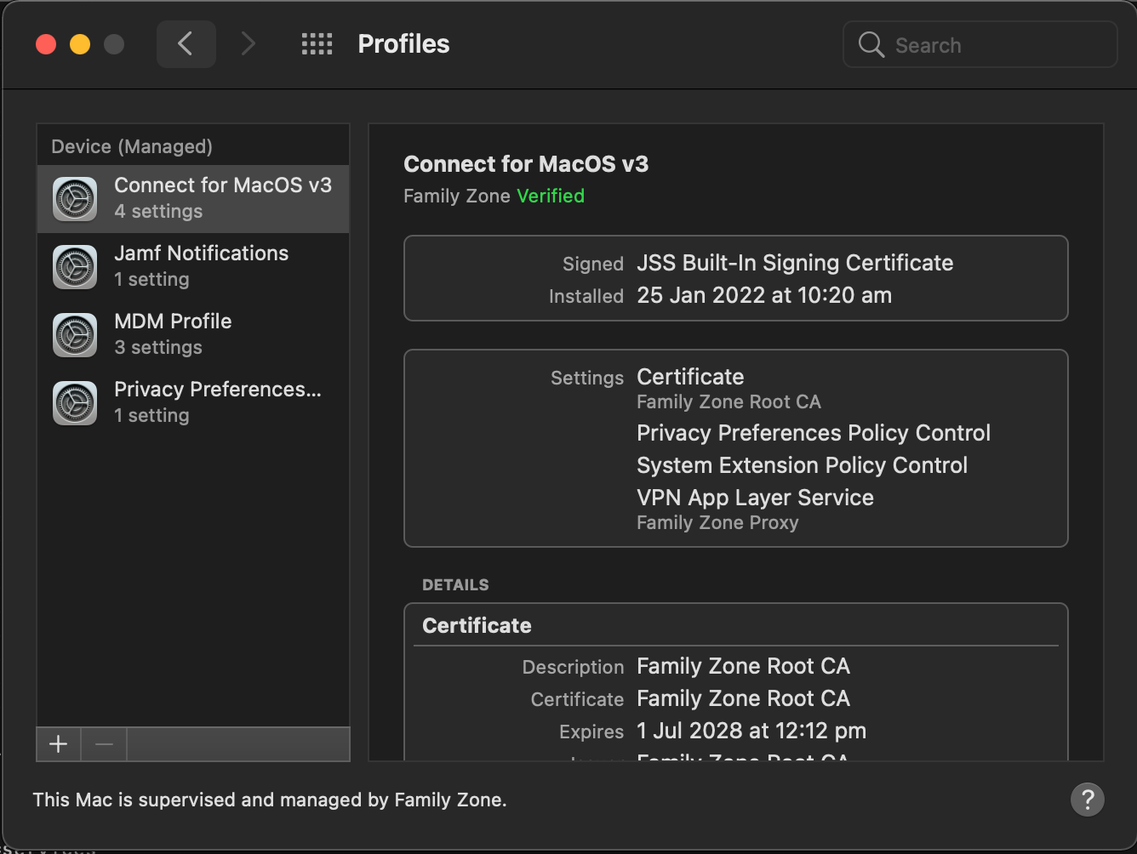The height and width of the screenshot is (854, 1137).
Task: Click 'VPN App Layer Service' setting
Action: (x=755, y=498)
